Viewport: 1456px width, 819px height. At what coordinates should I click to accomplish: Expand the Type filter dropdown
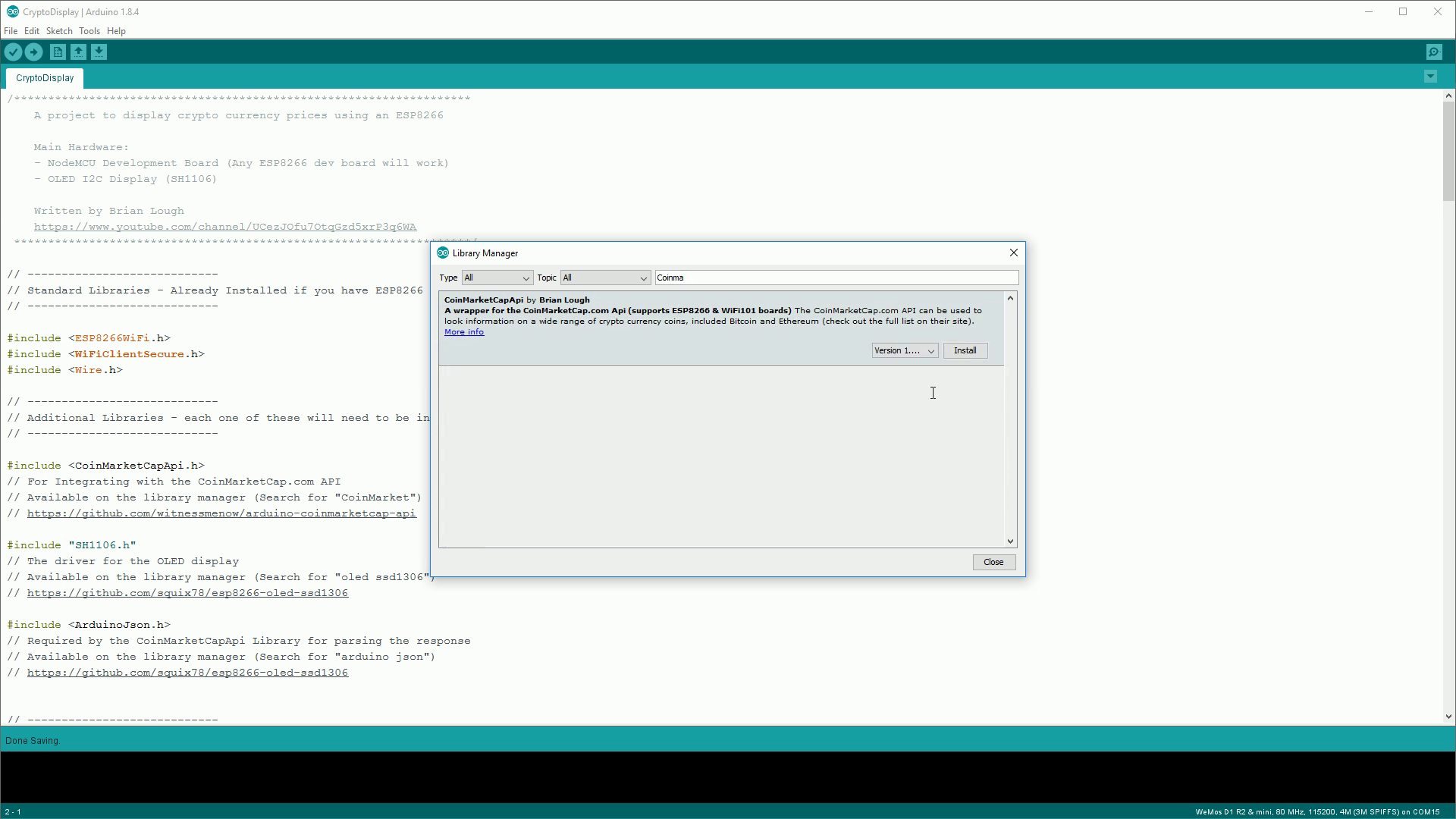pos(497,278)
